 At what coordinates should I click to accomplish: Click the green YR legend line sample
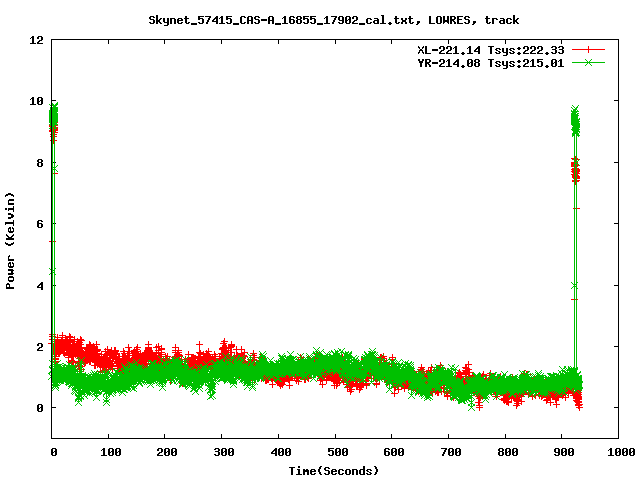588,63
